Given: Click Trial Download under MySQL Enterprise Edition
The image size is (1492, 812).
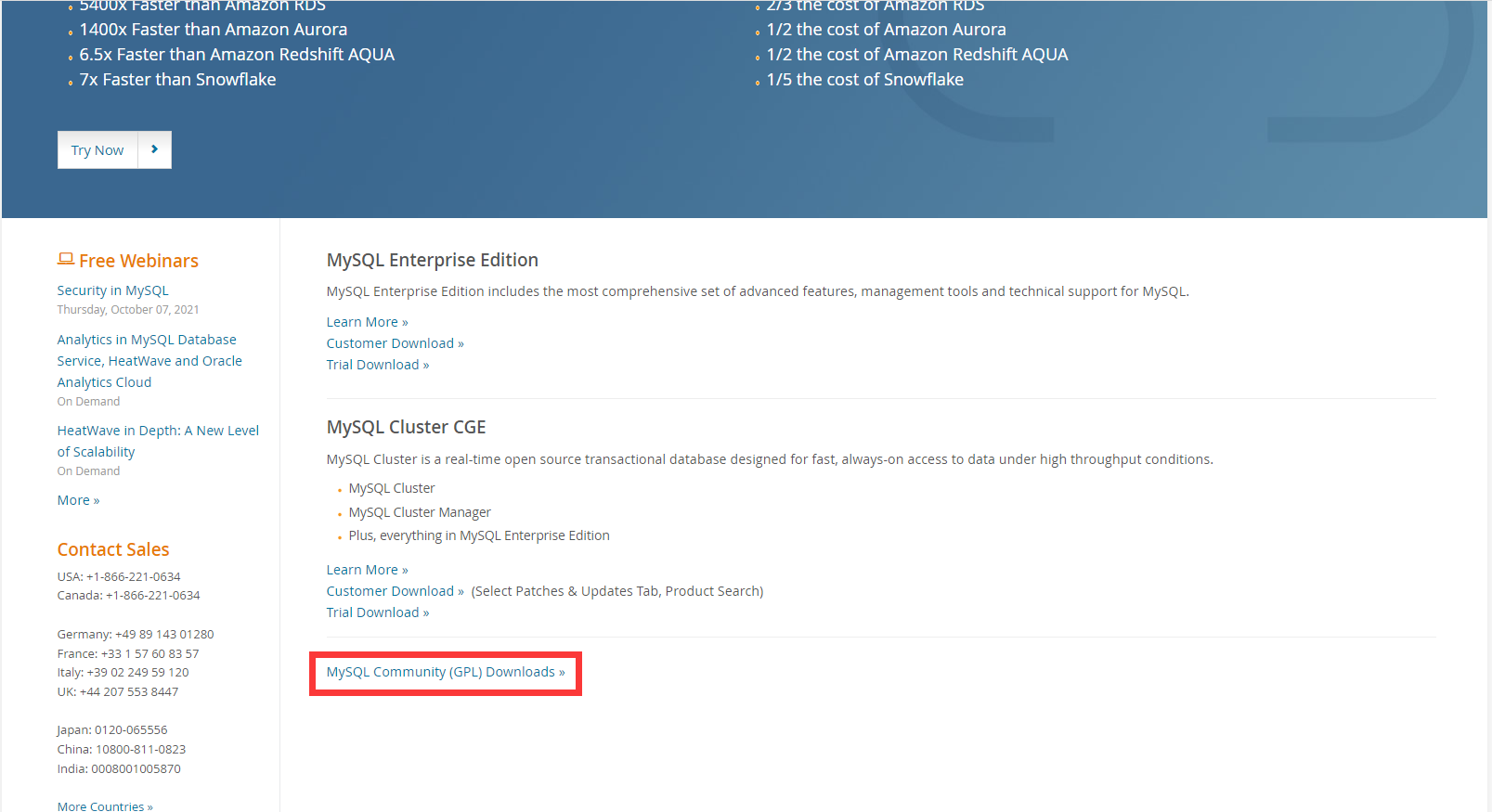Looking at the screenshot, I should click(378, 365).
